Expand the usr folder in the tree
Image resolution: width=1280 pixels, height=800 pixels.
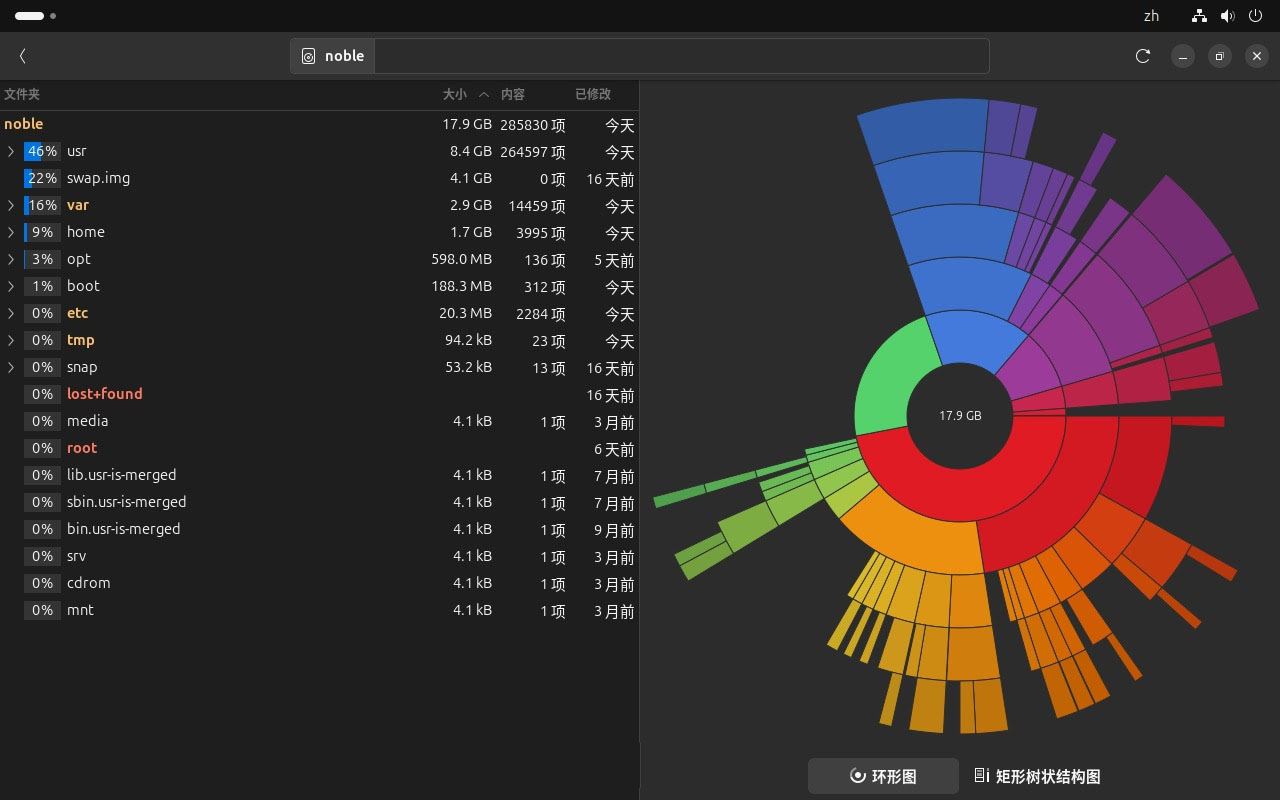coord(10,152)
